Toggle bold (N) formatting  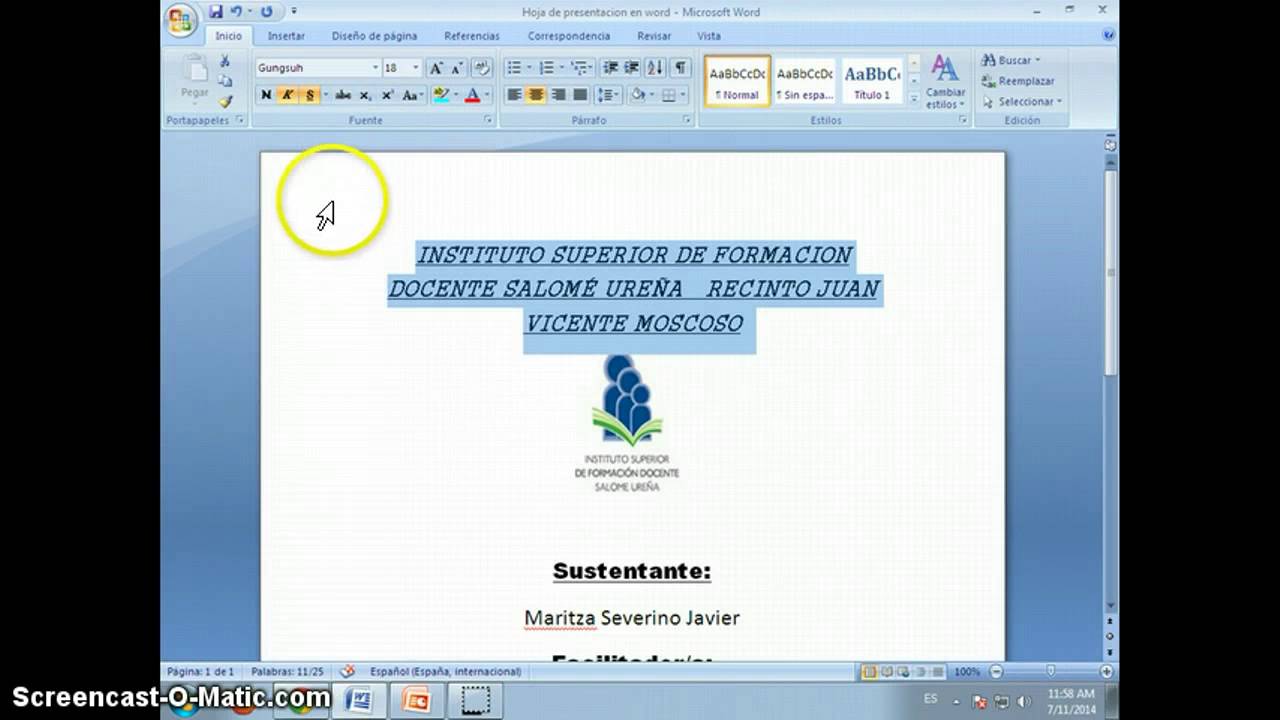(266, 95)
